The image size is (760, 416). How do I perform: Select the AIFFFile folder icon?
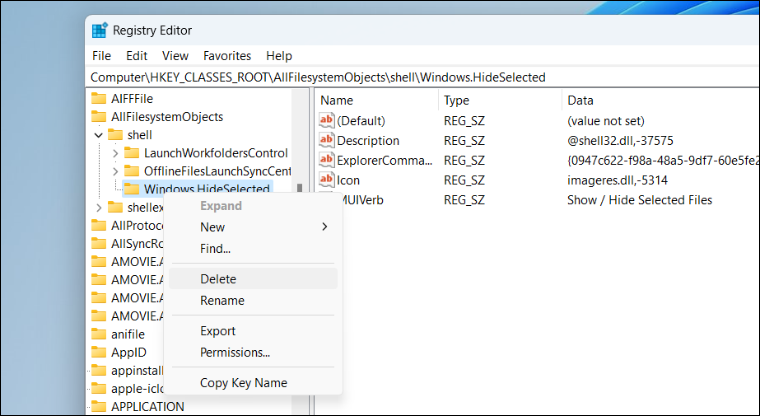(x=99, y=98)
